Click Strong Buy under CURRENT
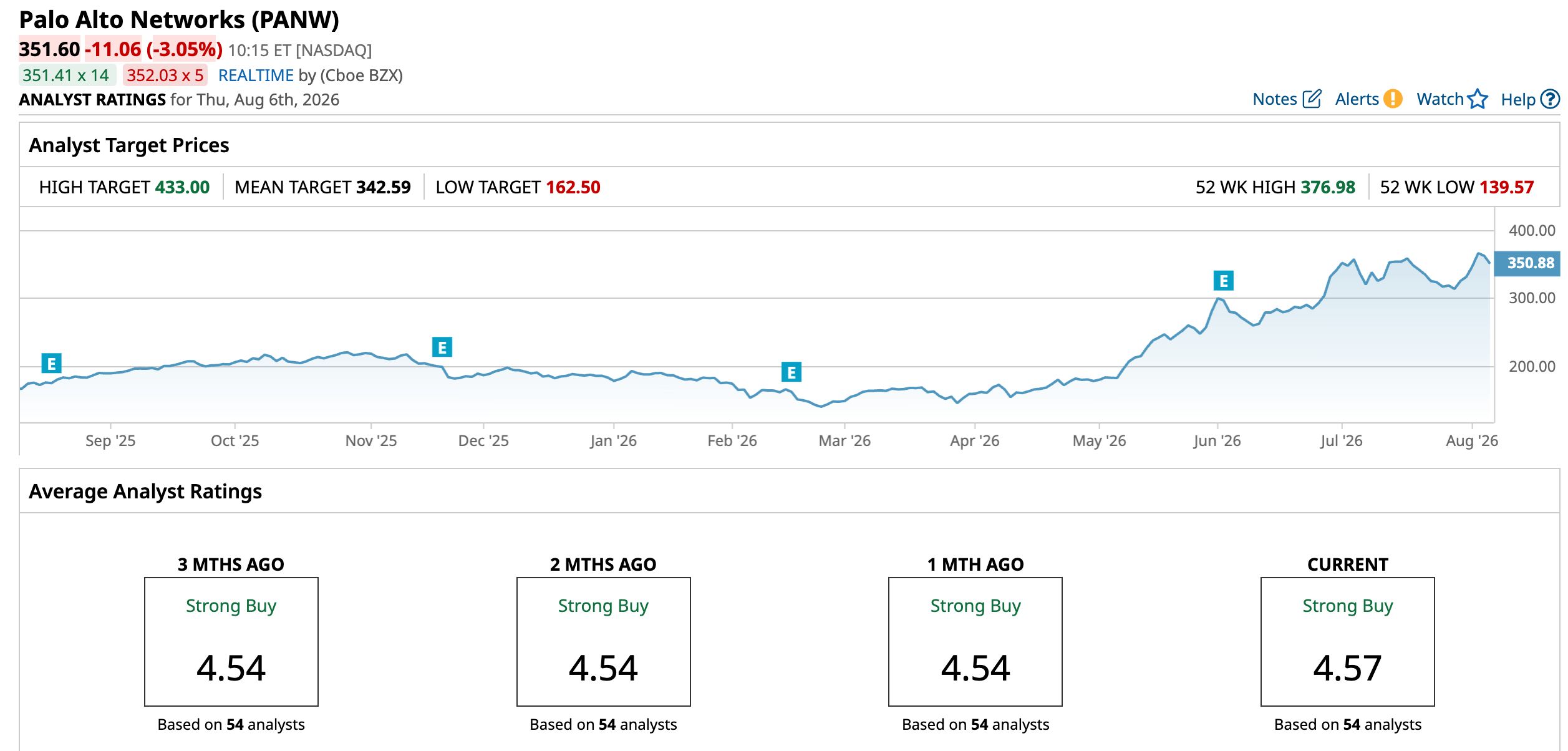 point(1348,606)
